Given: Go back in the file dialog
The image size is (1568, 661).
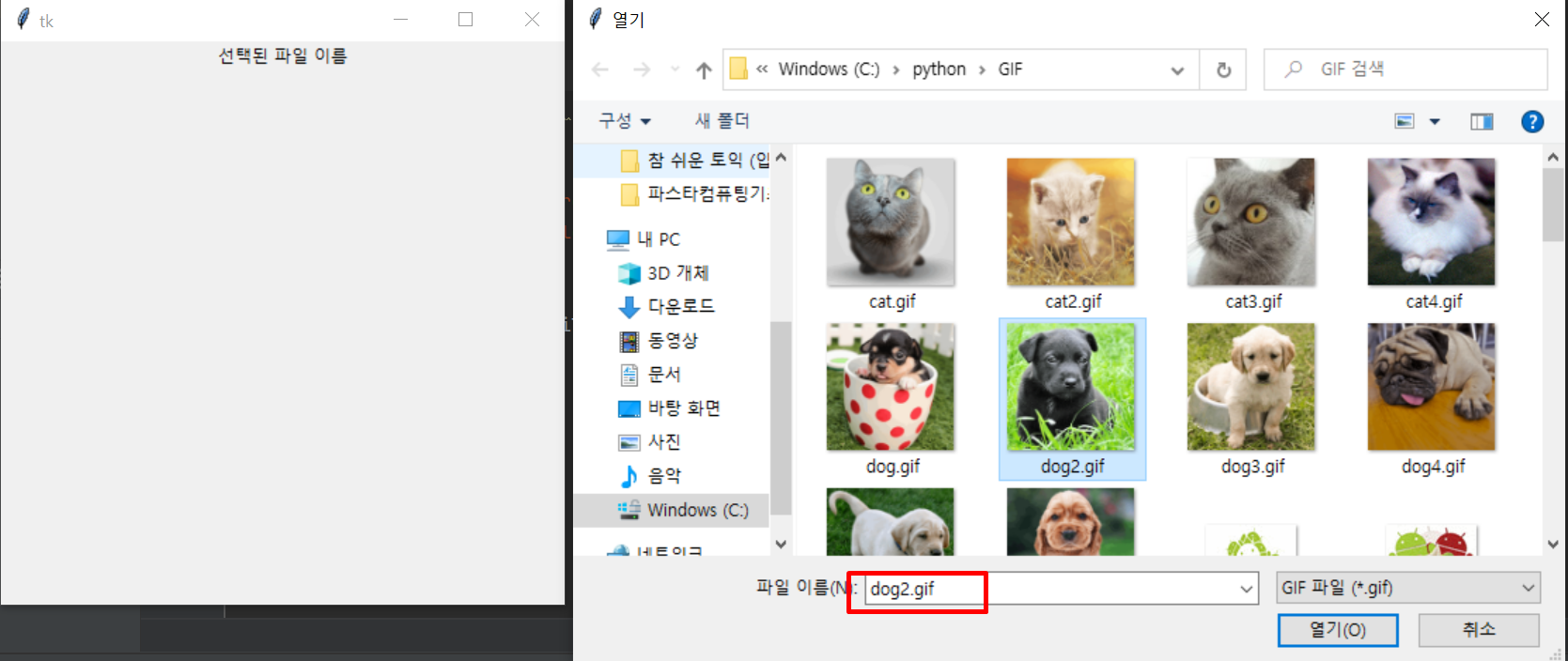Looking at the screenshot, I should (601, 69).
